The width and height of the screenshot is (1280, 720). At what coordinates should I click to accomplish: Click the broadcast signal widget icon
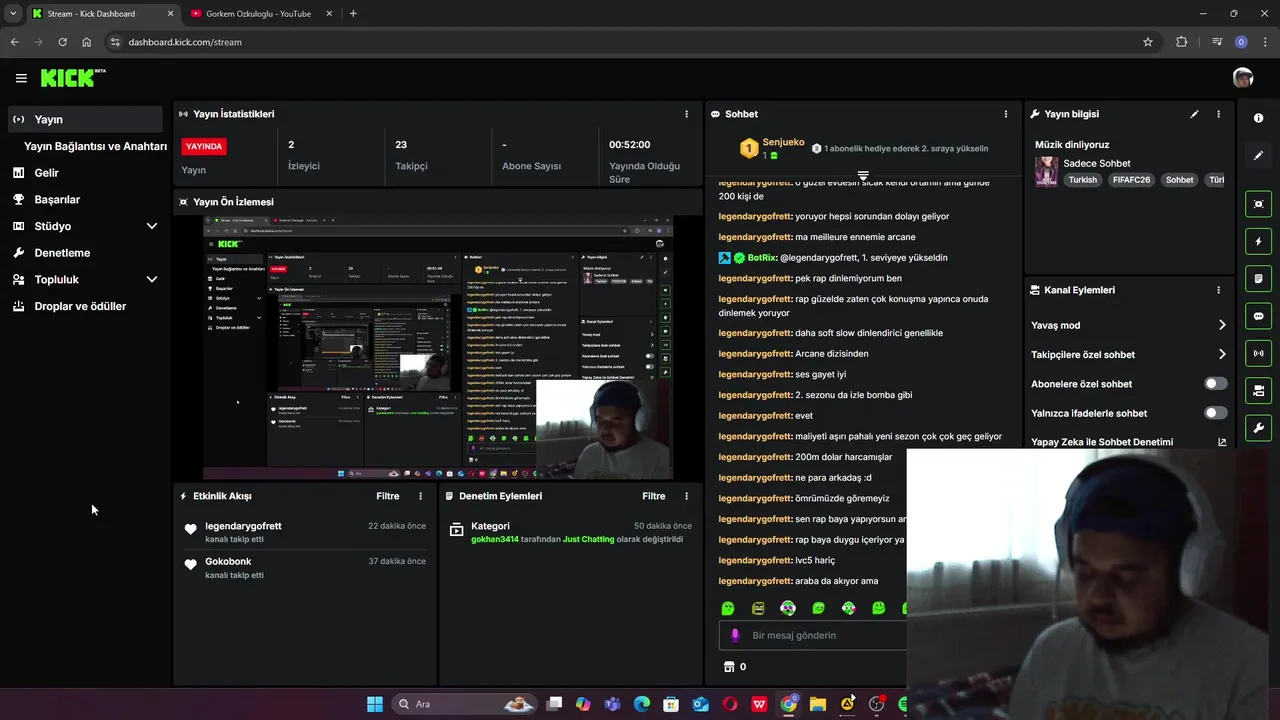1258,353
